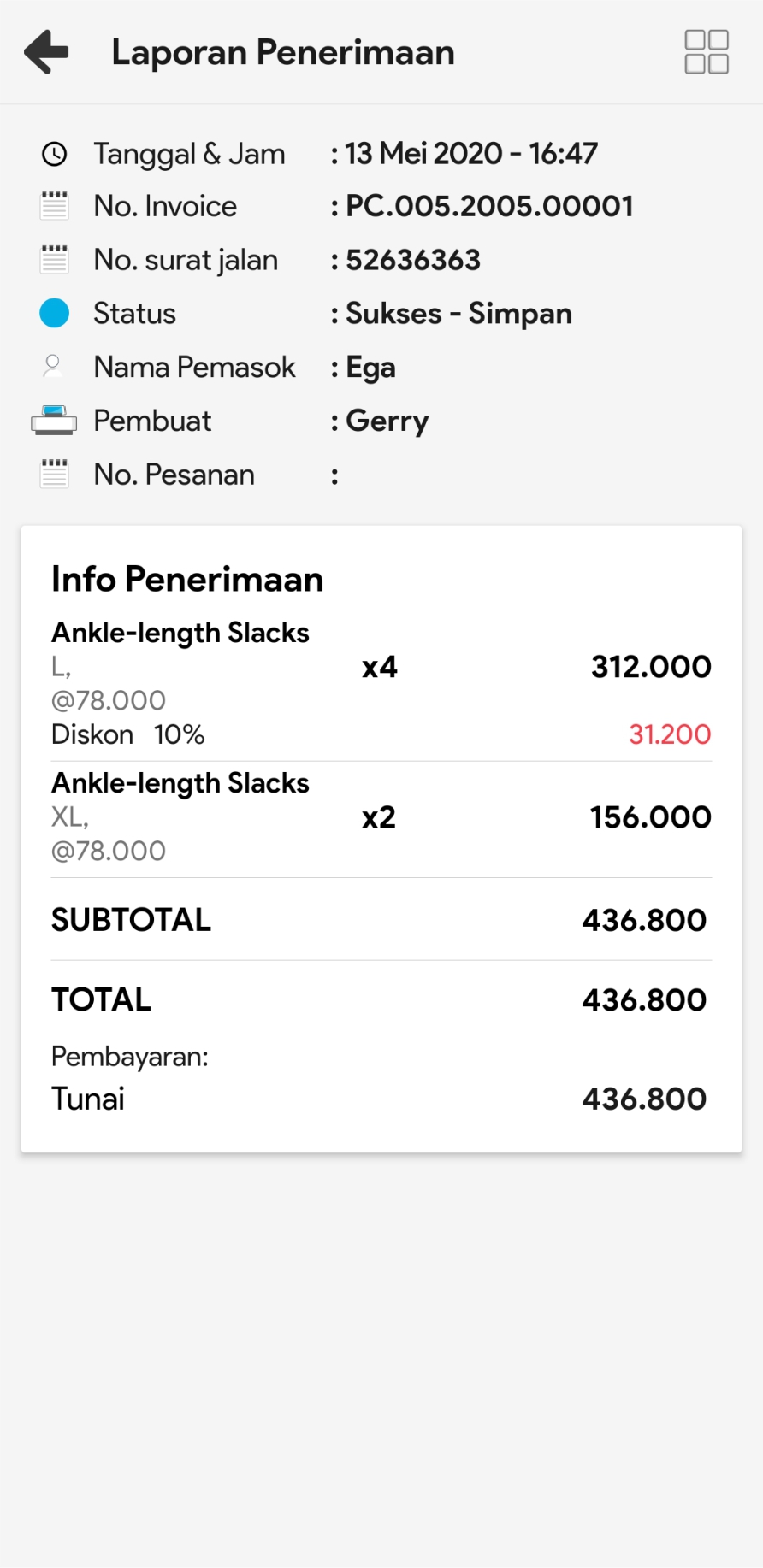
Task: Click the notepad icon beside No. Invoice
Action: (x=55, y=206)
